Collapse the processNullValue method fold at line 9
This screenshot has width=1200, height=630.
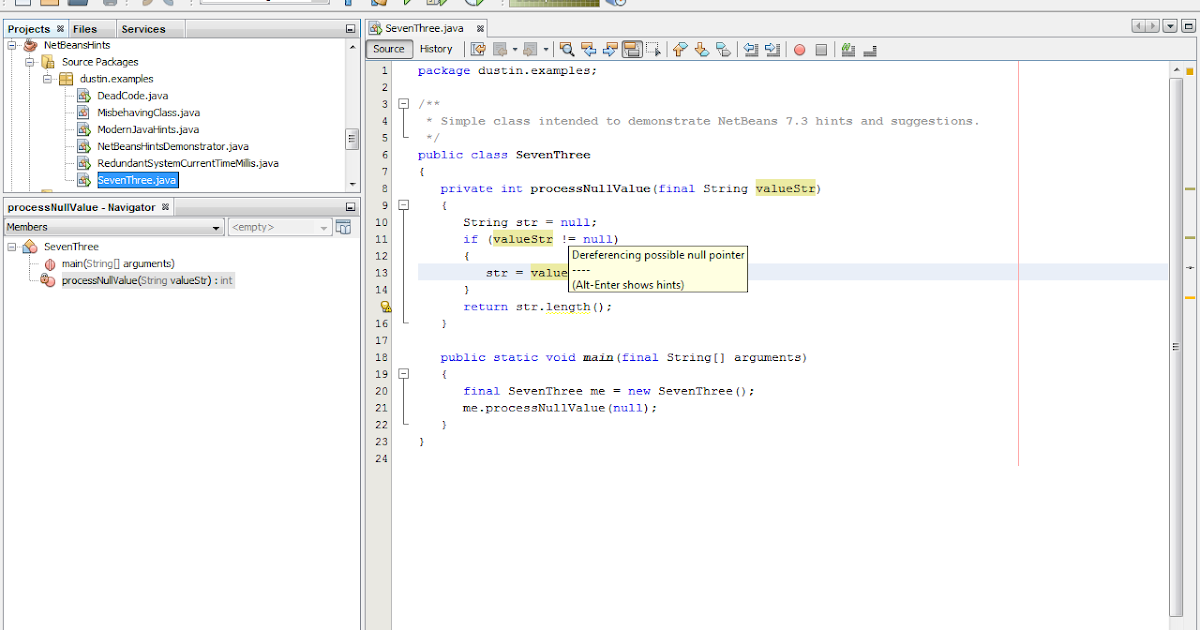404,205
